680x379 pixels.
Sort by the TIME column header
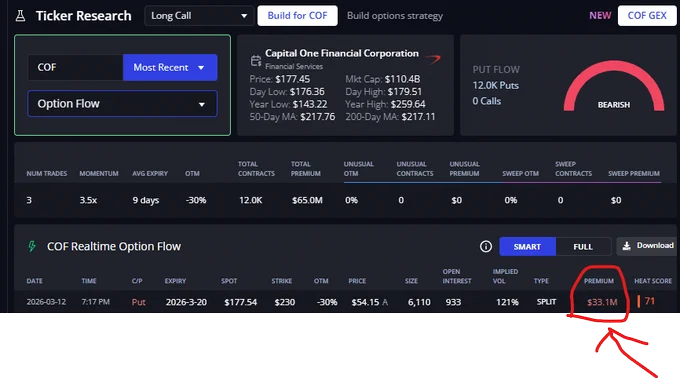point(89,281)
